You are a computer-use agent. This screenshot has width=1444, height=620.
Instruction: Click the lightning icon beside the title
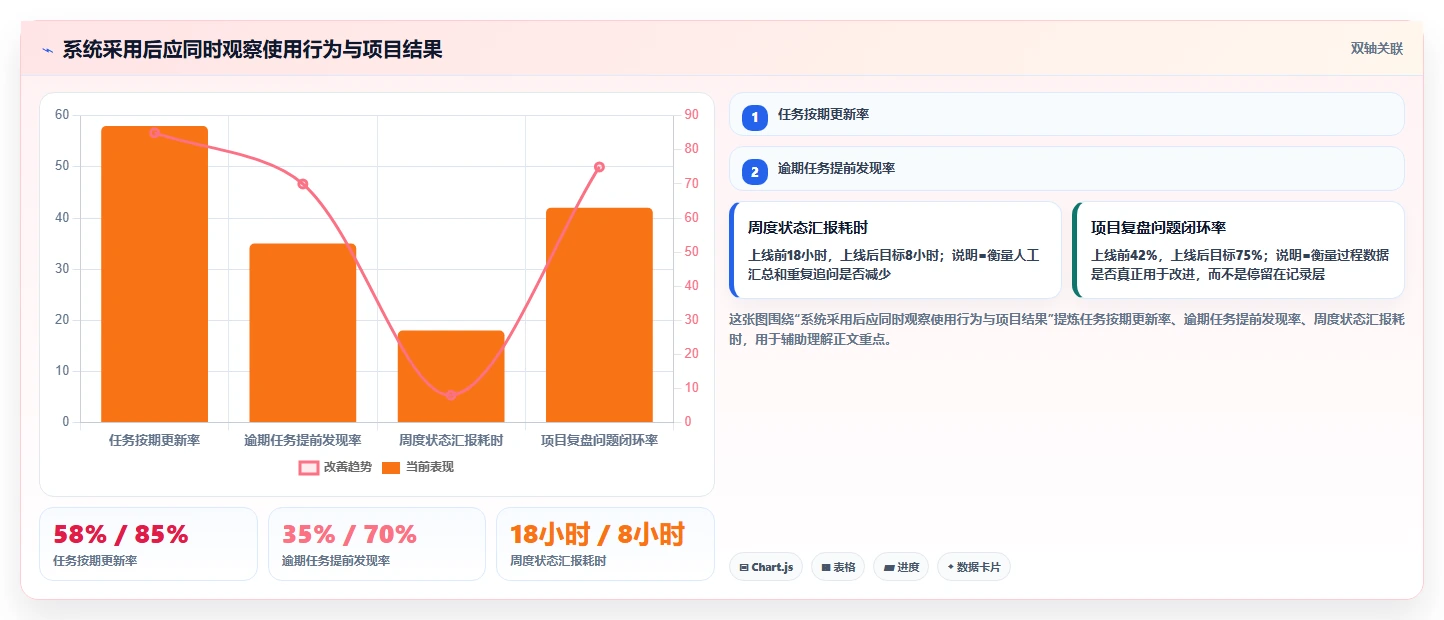tap(47, 50)
